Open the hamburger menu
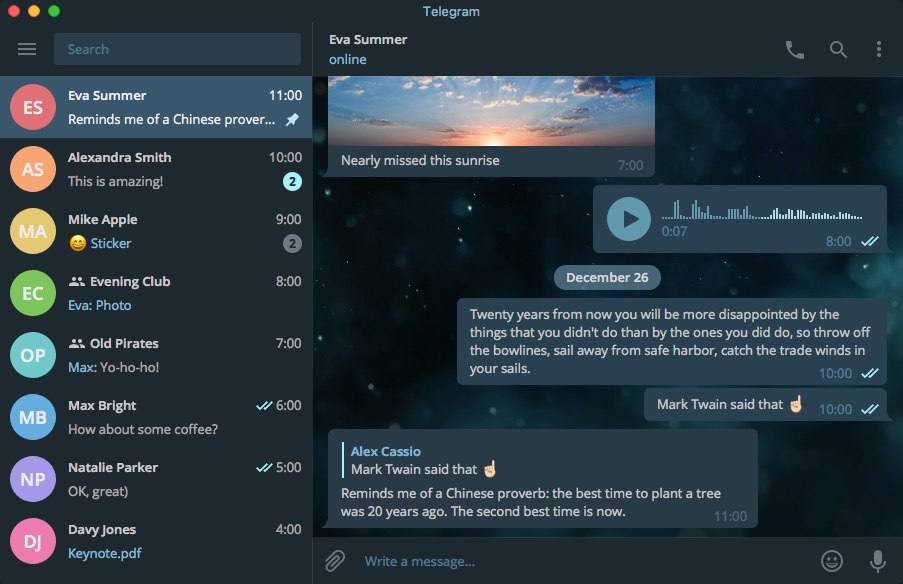The height and width of the screenshot is (584, 903). (x=26, y=48)
